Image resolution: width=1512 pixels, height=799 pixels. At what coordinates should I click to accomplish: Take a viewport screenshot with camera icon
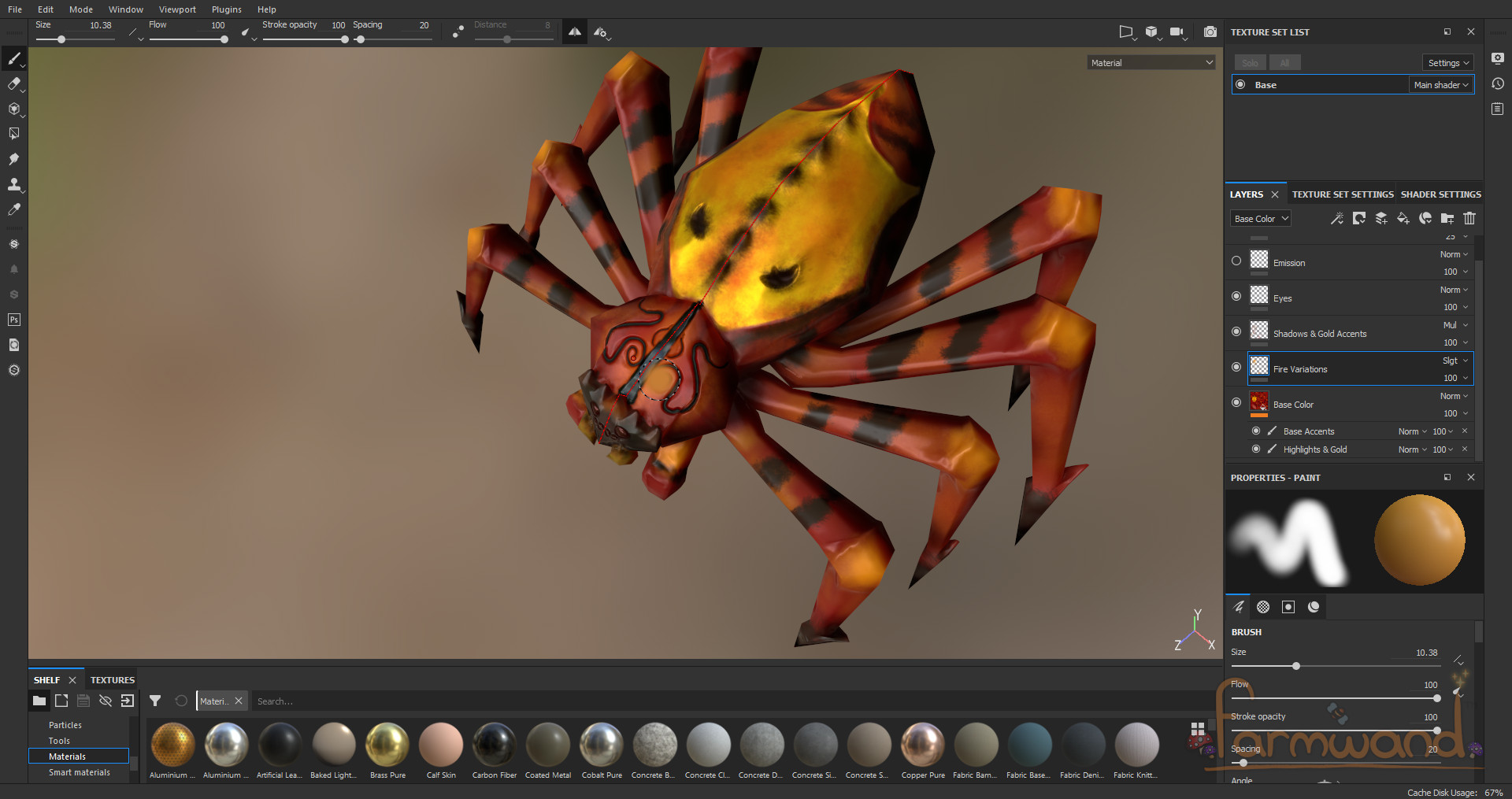coord(1210,31)
